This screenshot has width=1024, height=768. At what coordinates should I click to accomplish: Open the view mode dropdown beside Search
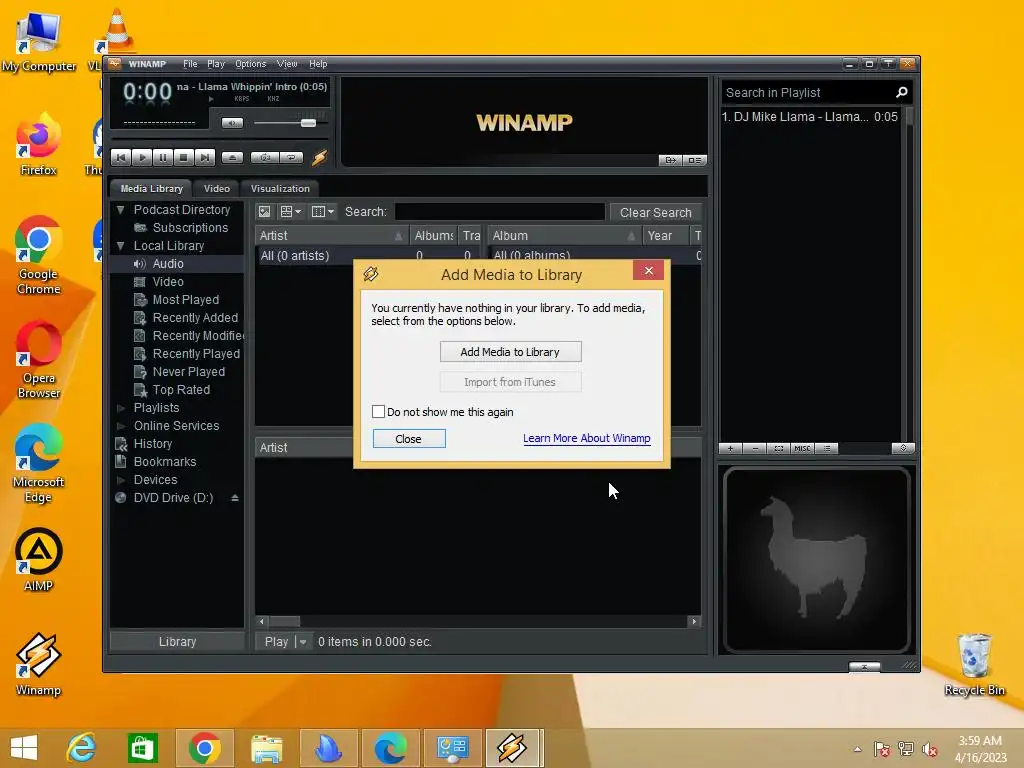point(291,212)
